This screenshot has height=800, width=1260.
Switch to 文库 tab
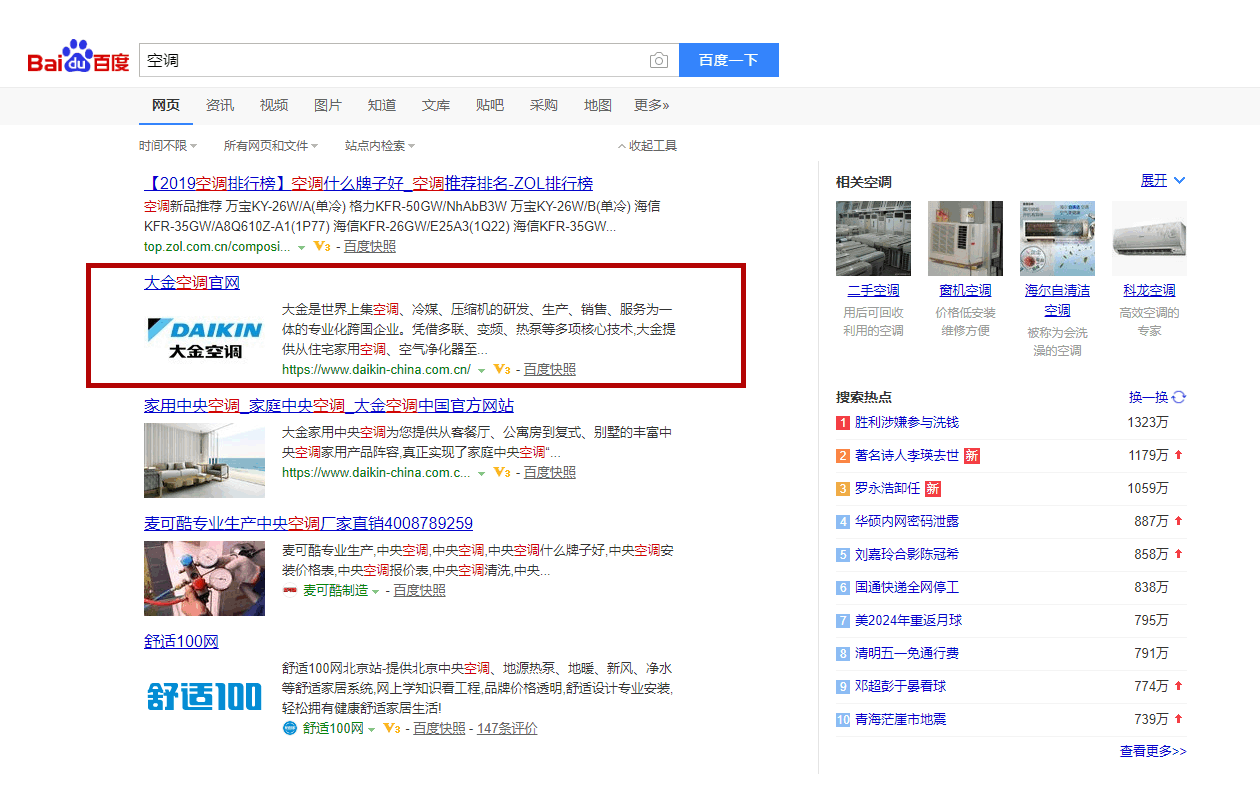click(x=436, y=105)
